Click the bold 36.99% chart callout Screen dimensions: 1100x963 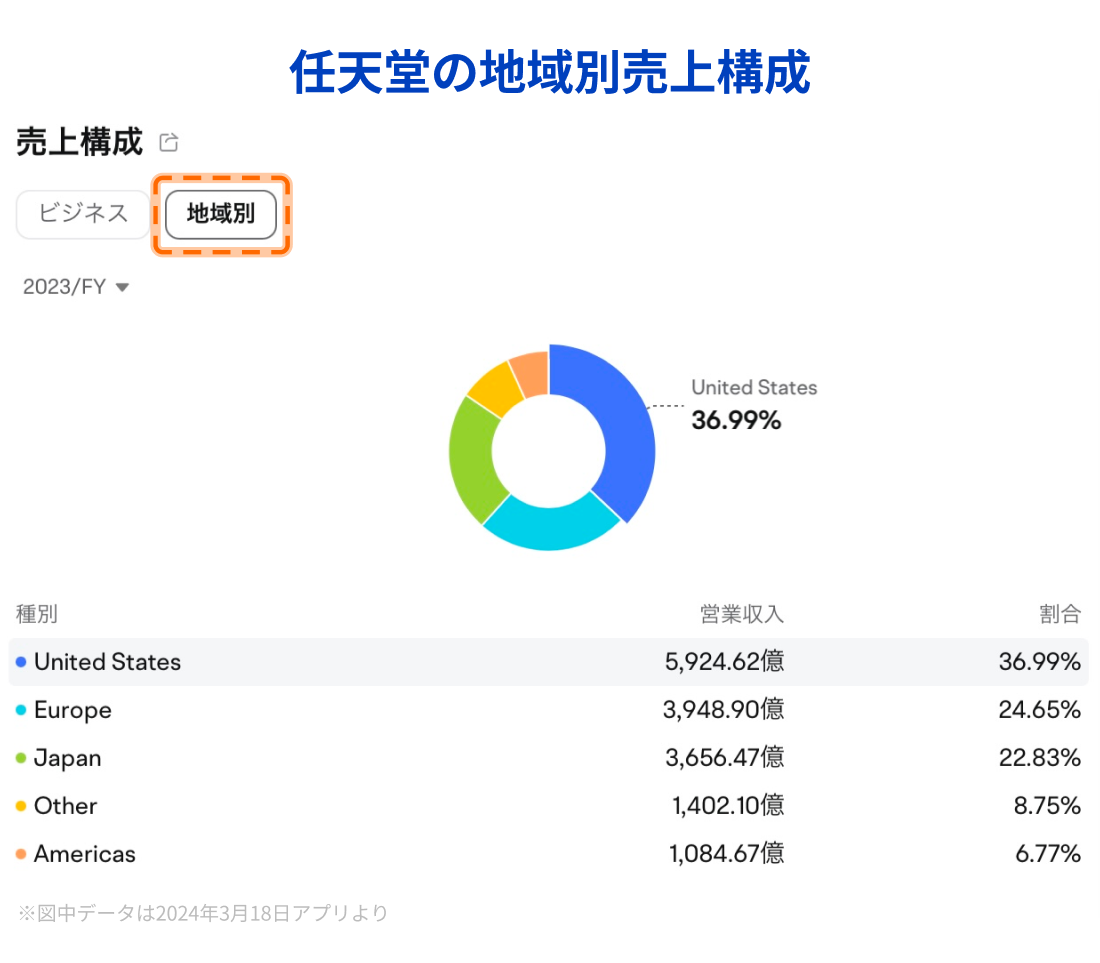tap(736, 420)
